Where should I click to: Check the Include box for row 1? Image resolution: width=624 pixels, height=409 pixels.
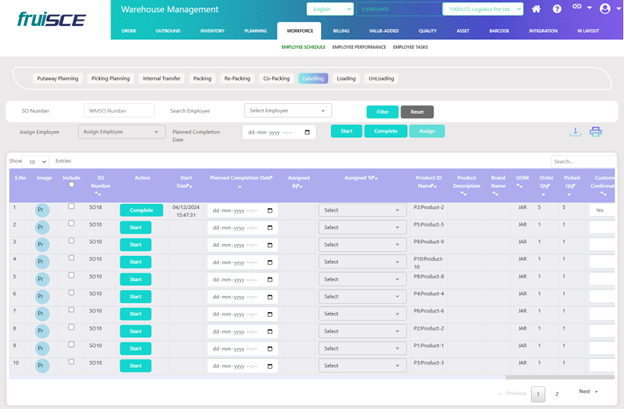[71, 206]
